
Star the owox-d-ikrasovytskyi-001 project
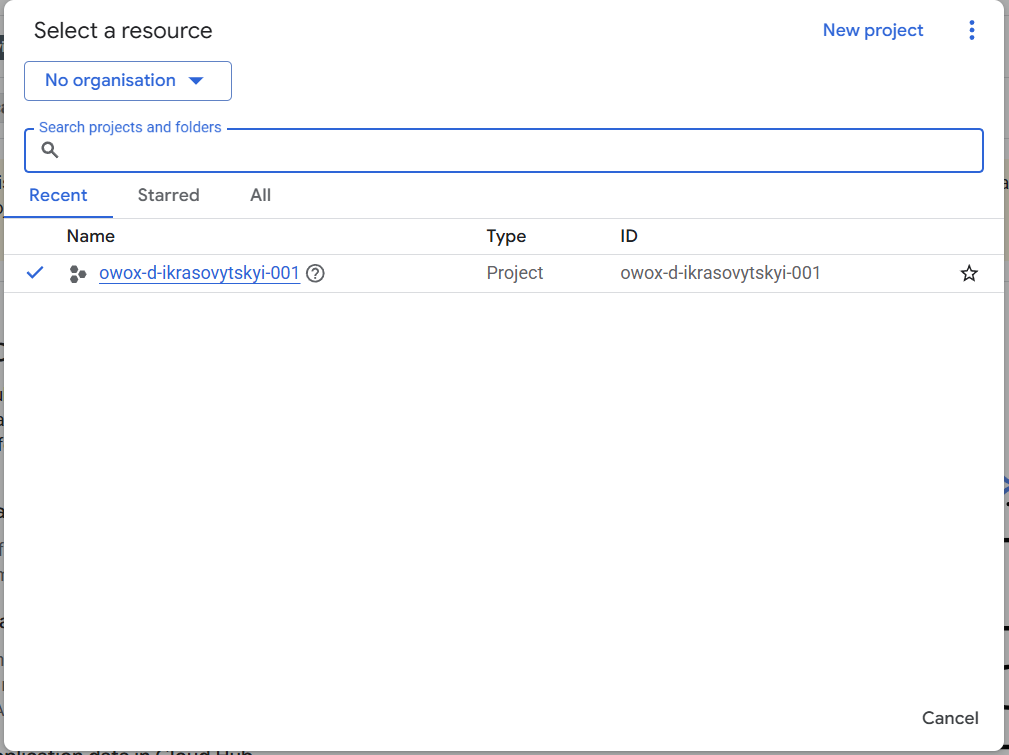[969, 274]
